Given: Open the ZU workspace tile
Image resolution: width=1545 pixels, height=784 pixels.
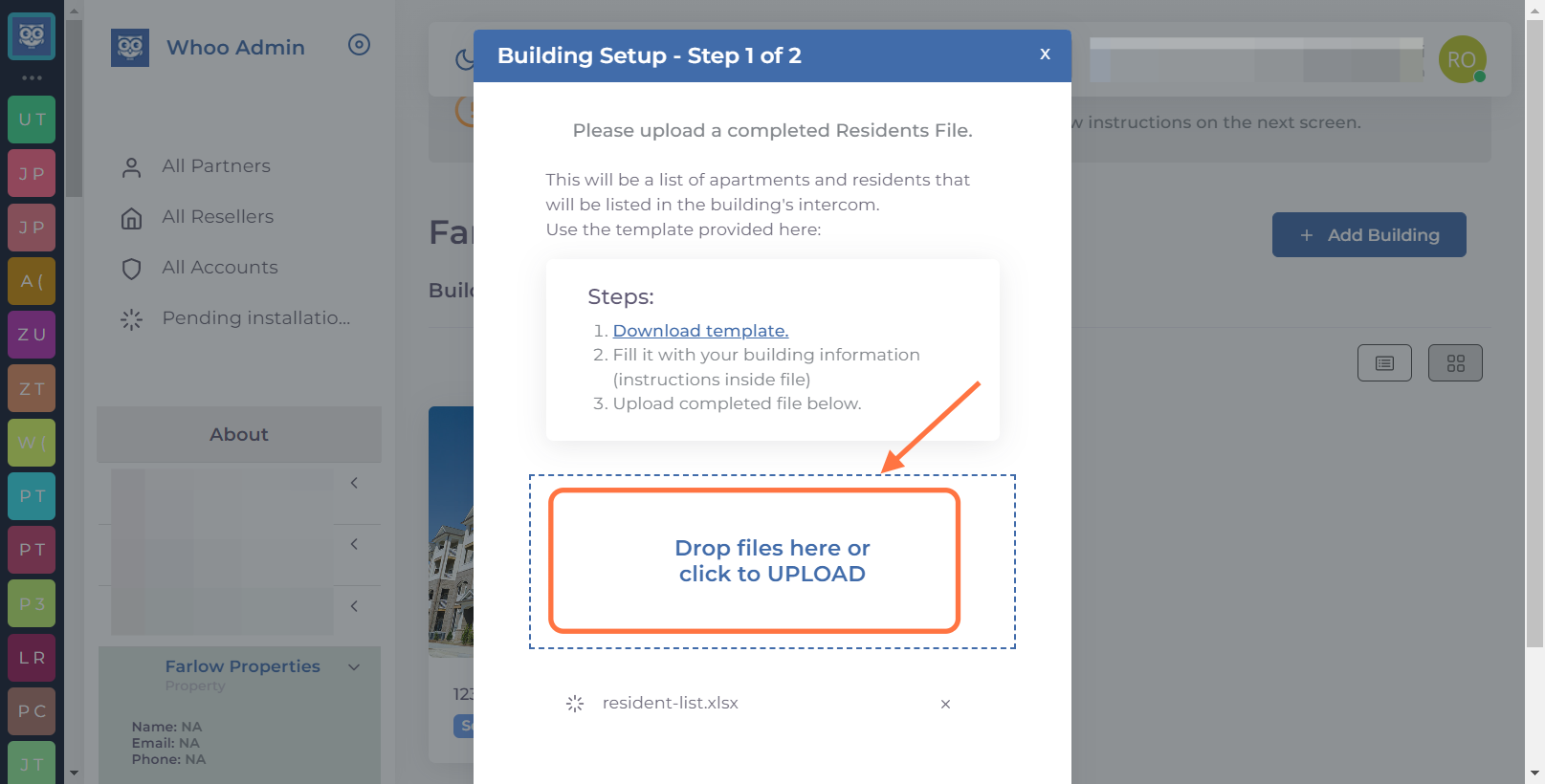Looking at the screenshot, I should click(x=32, y=335).
